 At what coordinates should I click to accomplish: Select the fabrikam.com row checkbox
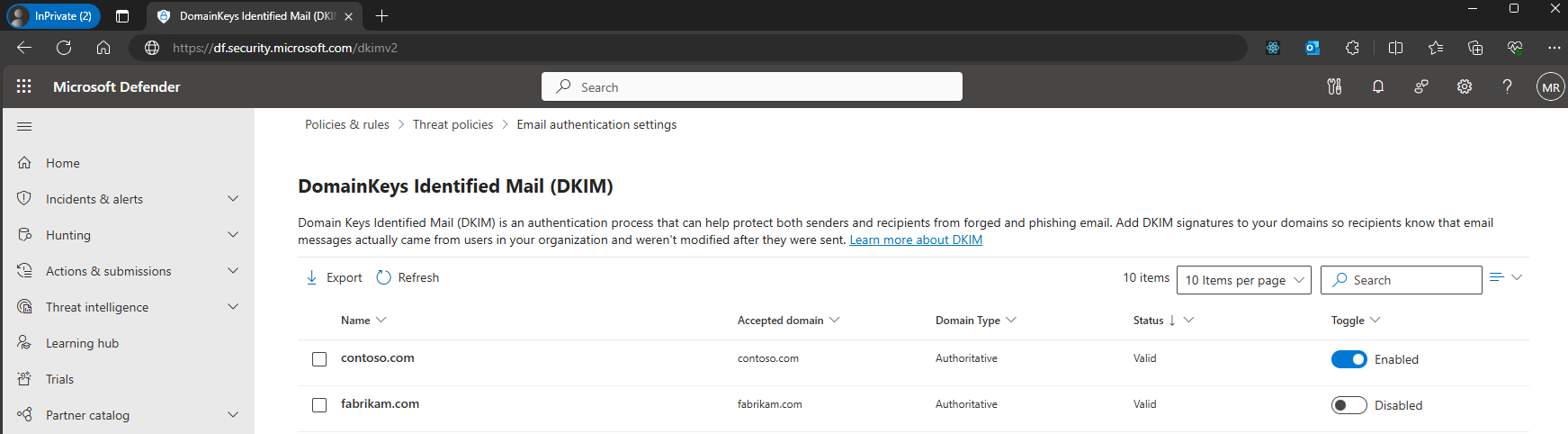pos(319,405)
